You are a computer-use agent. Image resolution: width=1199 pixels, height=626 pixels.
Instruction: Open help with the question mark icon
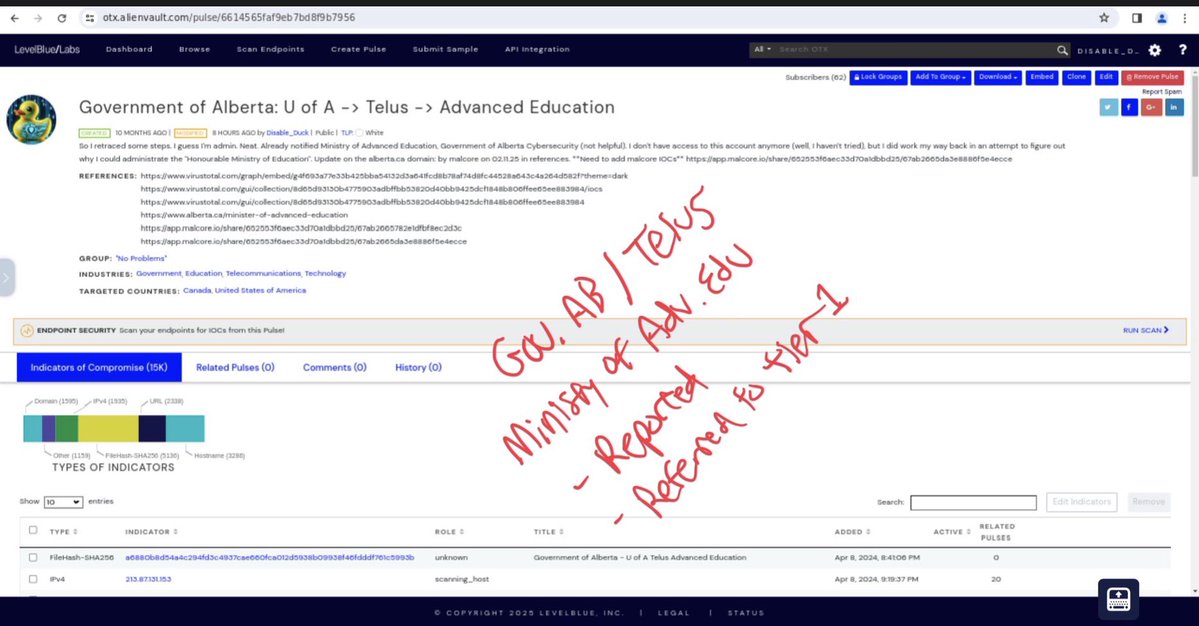point(1183,50)
